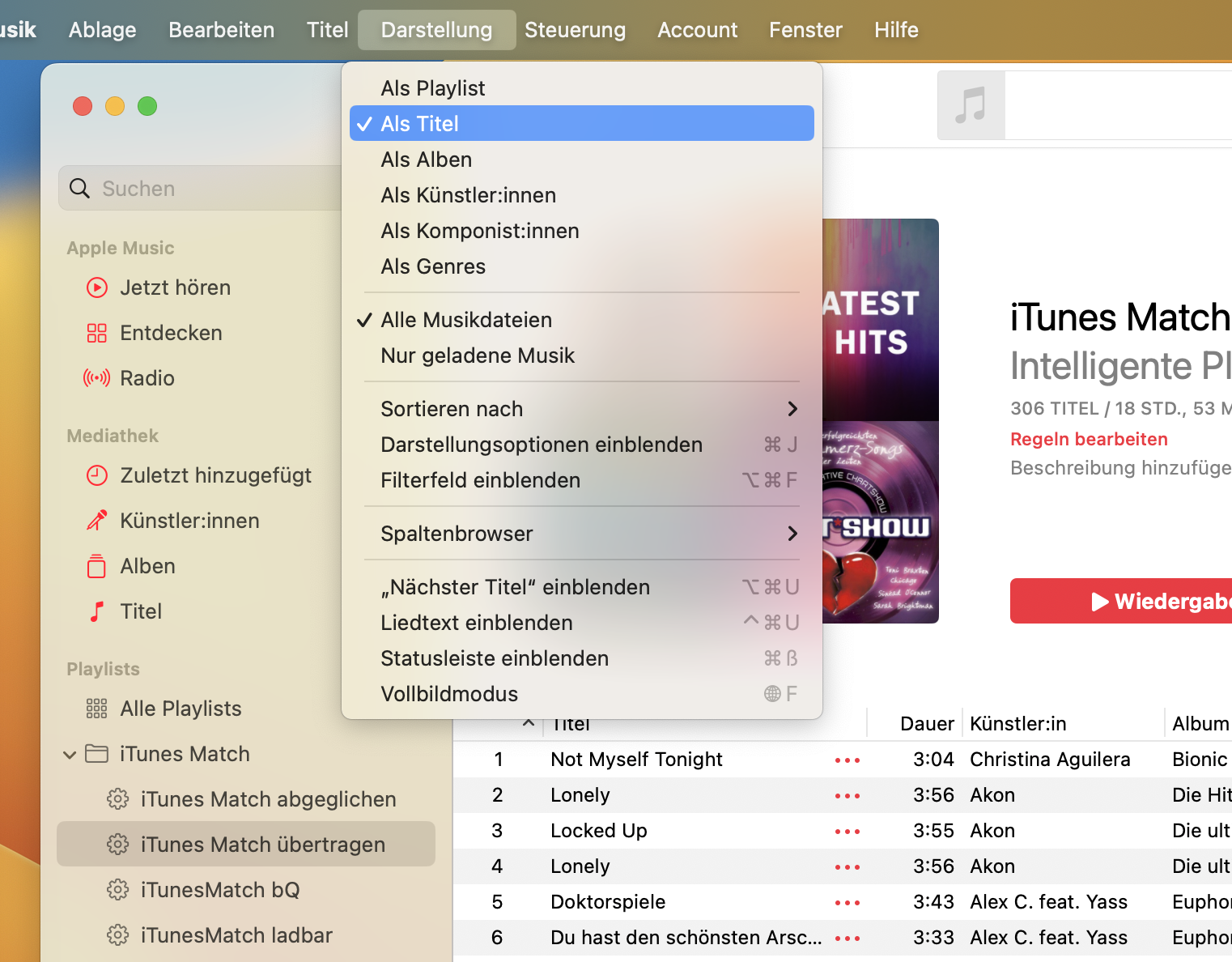Open more options for Du hast den schönsten Arsc…

[x=848, y=939]
